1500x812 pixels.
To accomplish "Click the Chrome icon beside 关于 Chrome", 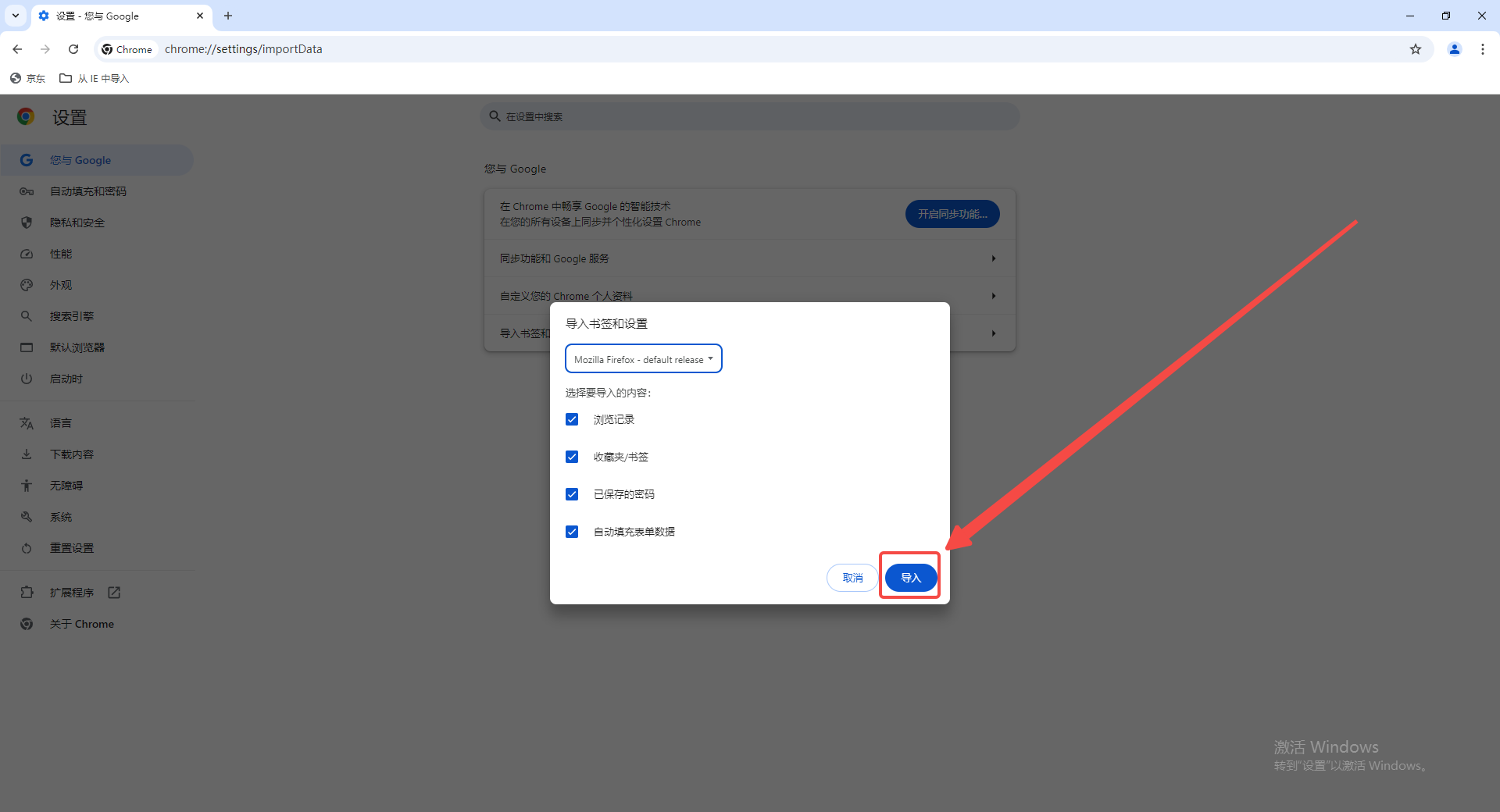I will [x=27, y=624].
